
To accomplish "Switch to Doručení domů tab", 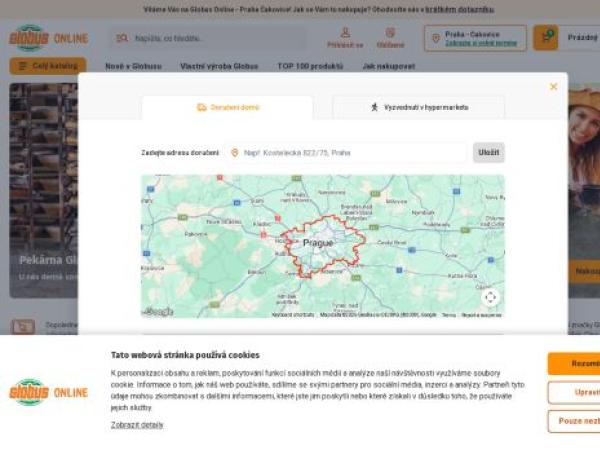I will click(x=227, y=107).
